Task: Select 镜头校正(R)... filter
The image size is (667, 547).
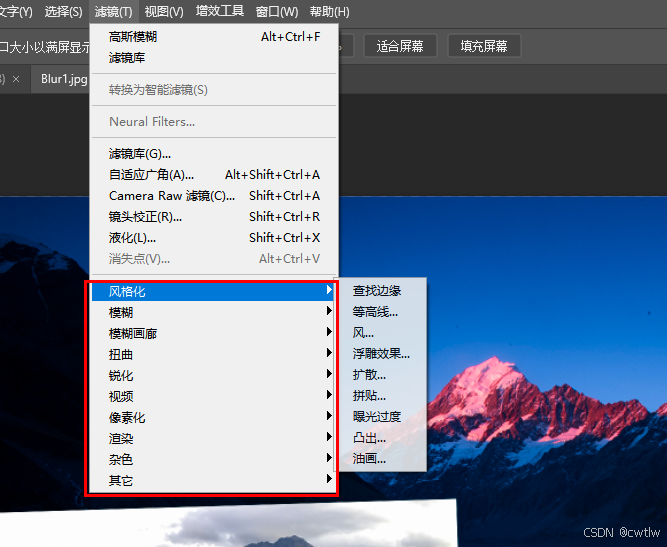Action: pos(214,217)
